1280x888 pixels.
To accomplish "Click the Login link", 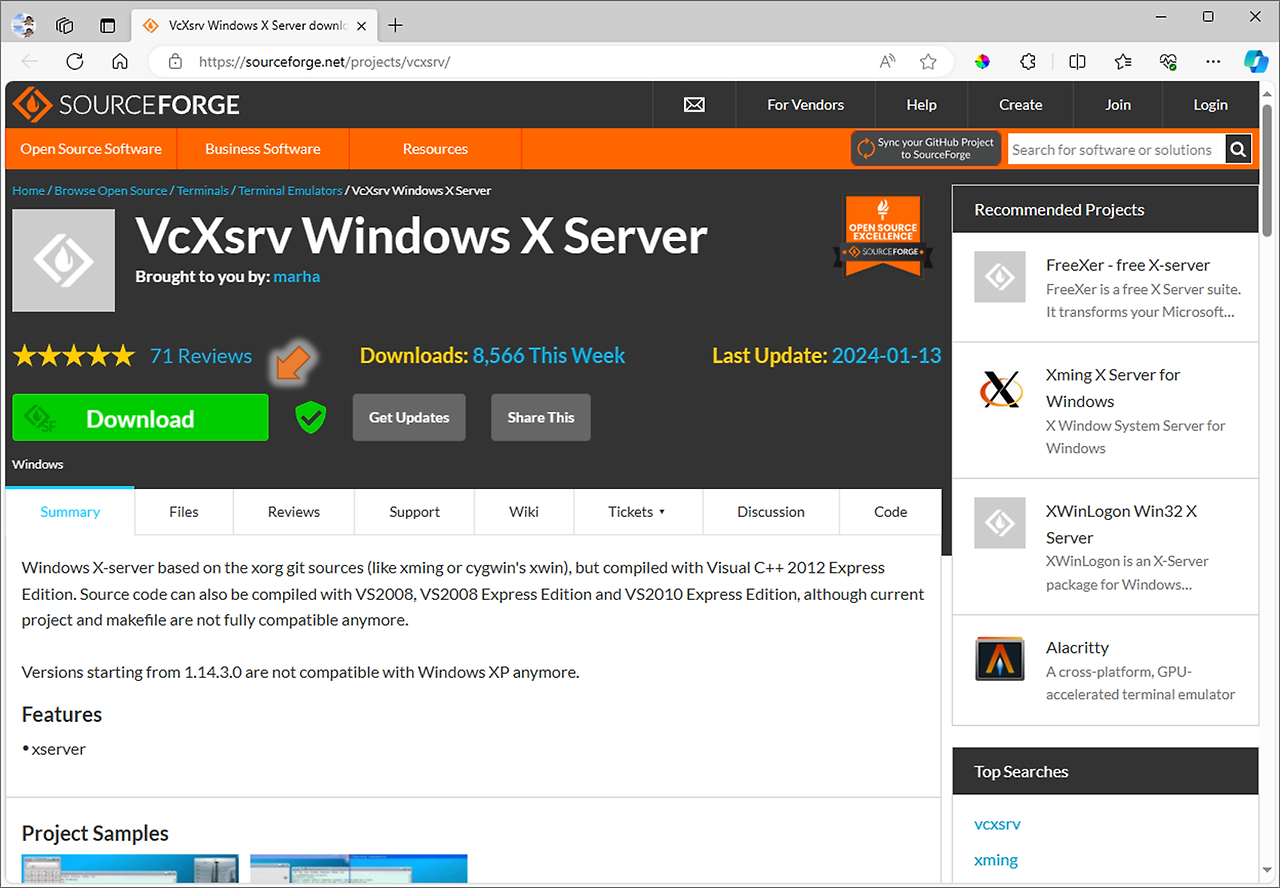I will click(1210, 104).
